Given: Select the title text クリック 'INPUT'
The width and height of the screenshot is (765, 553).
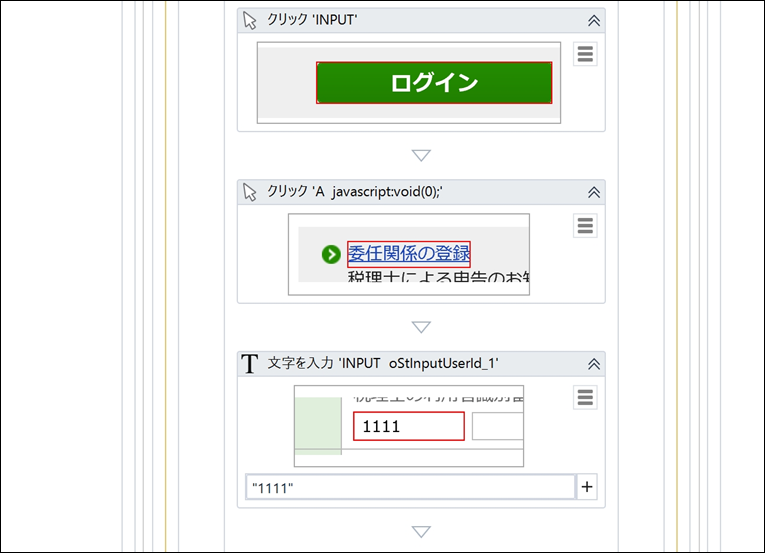Looking at the screenshot, I should click(x=312, y=20).
